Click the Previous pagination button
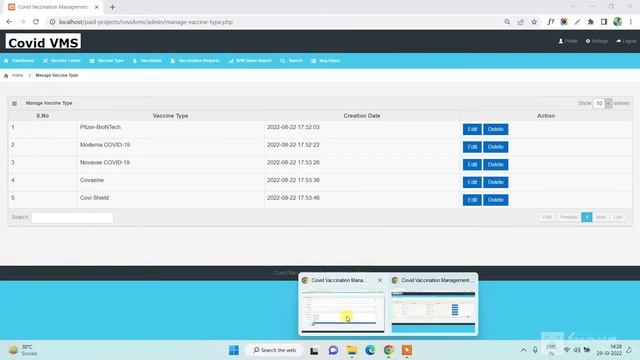The width and height of the screenshot is (640, 360). click(x=568, y=217)
